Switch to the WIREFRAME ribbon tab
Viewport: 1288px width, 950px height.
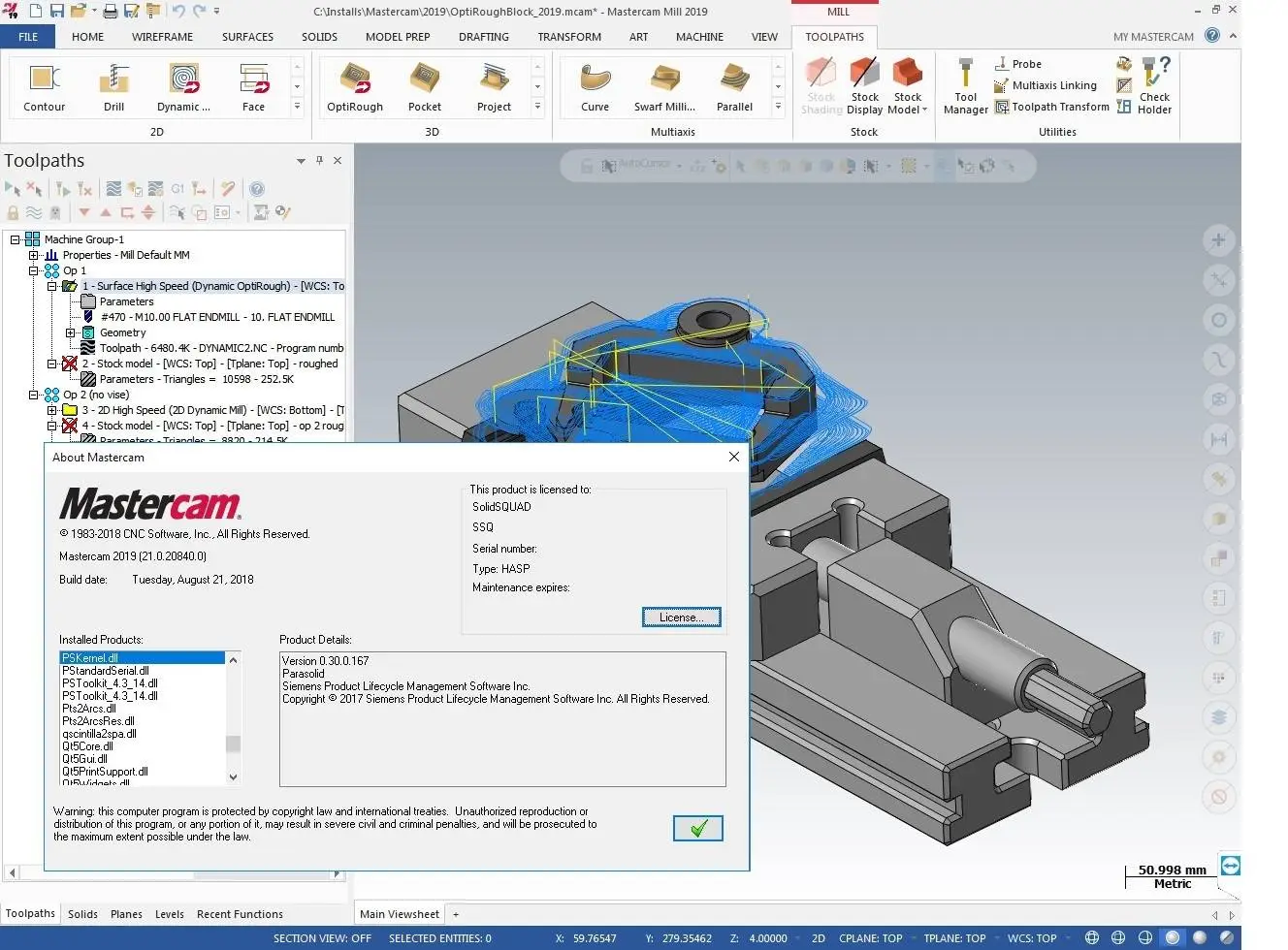point(162,37)
